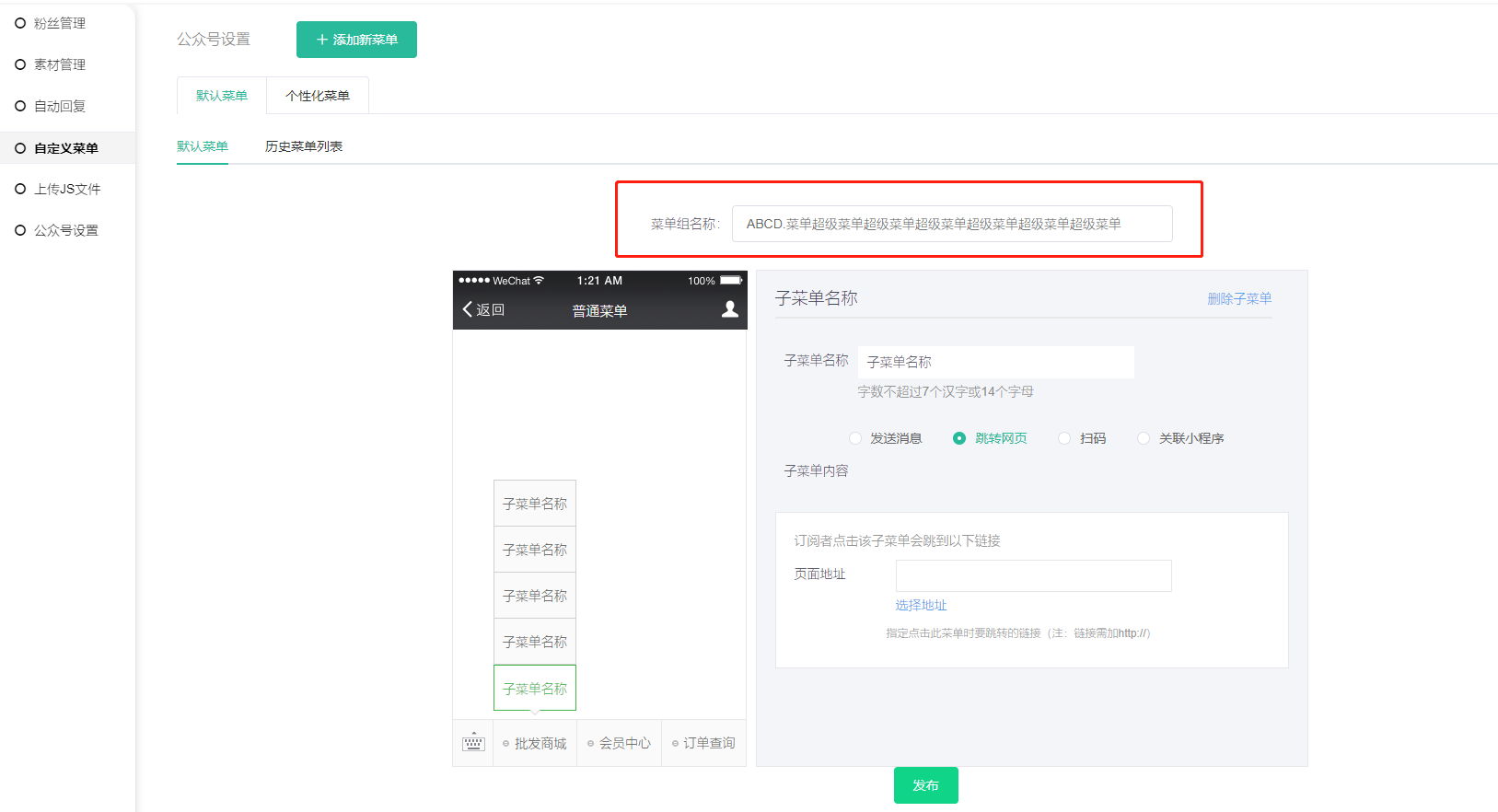Select the 扫码 radio option
This screenshot has width=1498, height=812.
(x=1082, y=438)
